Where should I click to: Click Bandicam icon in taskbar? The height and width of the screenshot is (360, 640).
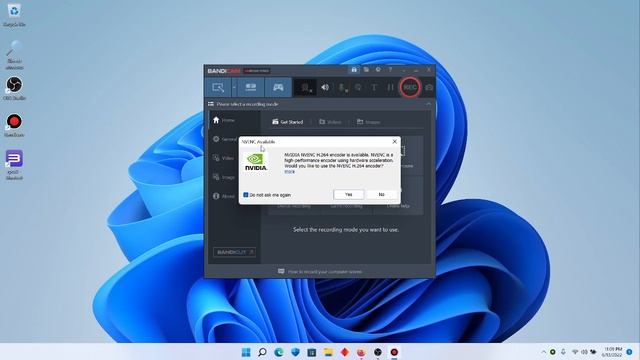coord(394,352)
